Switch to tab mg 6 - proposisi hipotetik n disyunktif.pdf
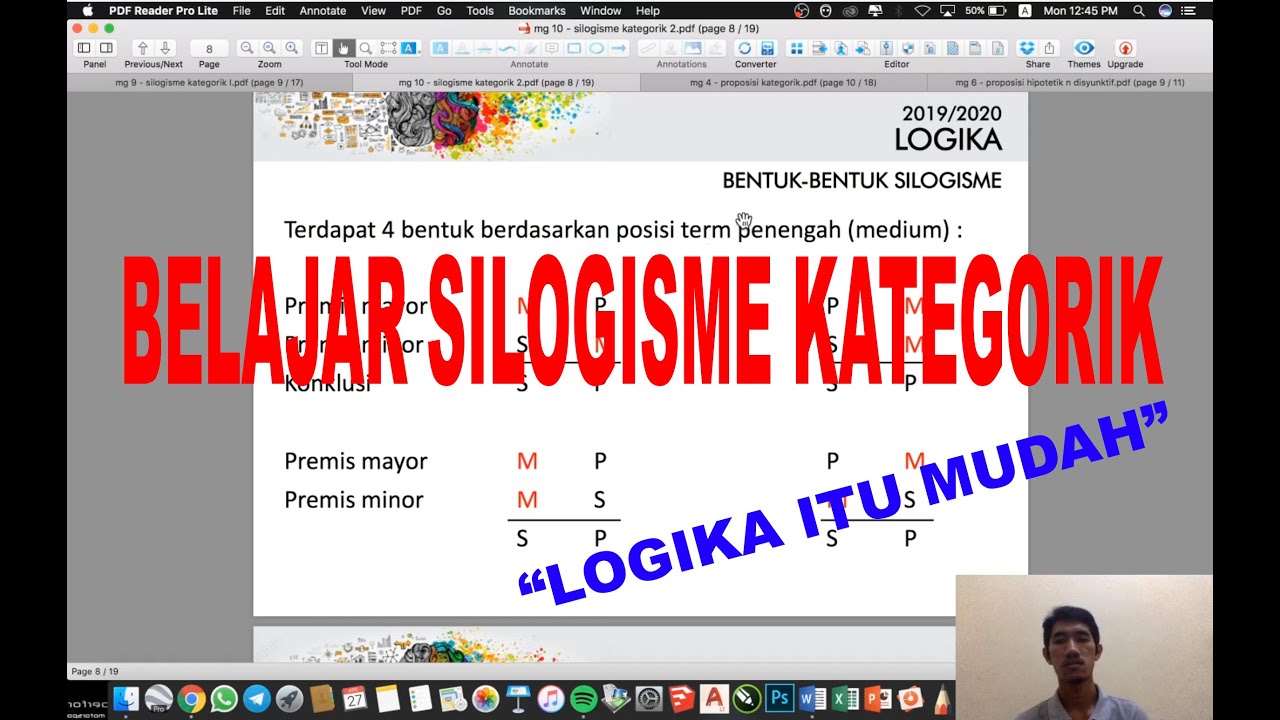The height and width of the screenshot is (720, 1280). coord(1069,83)
